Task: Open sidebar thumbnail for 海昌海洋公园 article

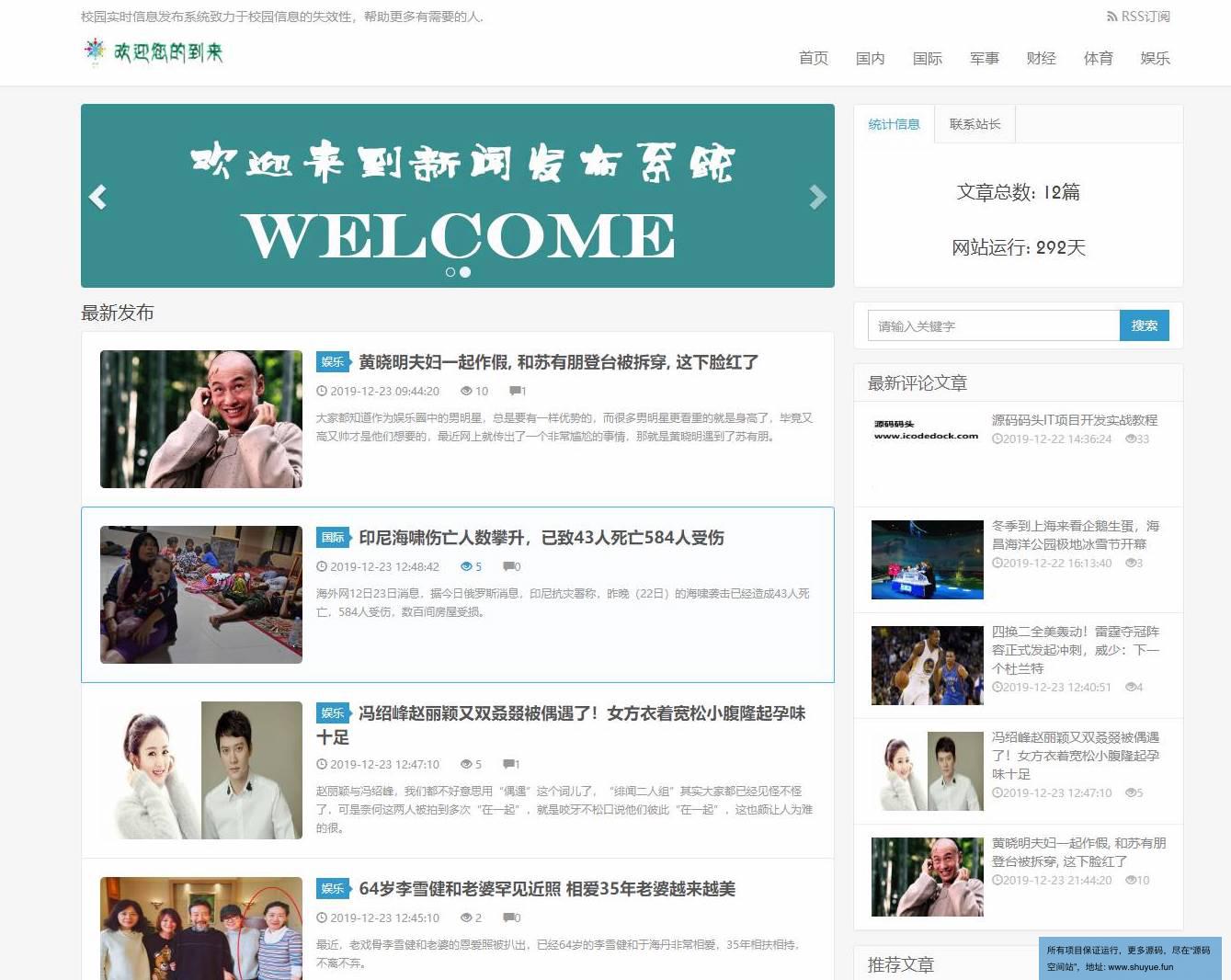Action: [x=928, y=560]
